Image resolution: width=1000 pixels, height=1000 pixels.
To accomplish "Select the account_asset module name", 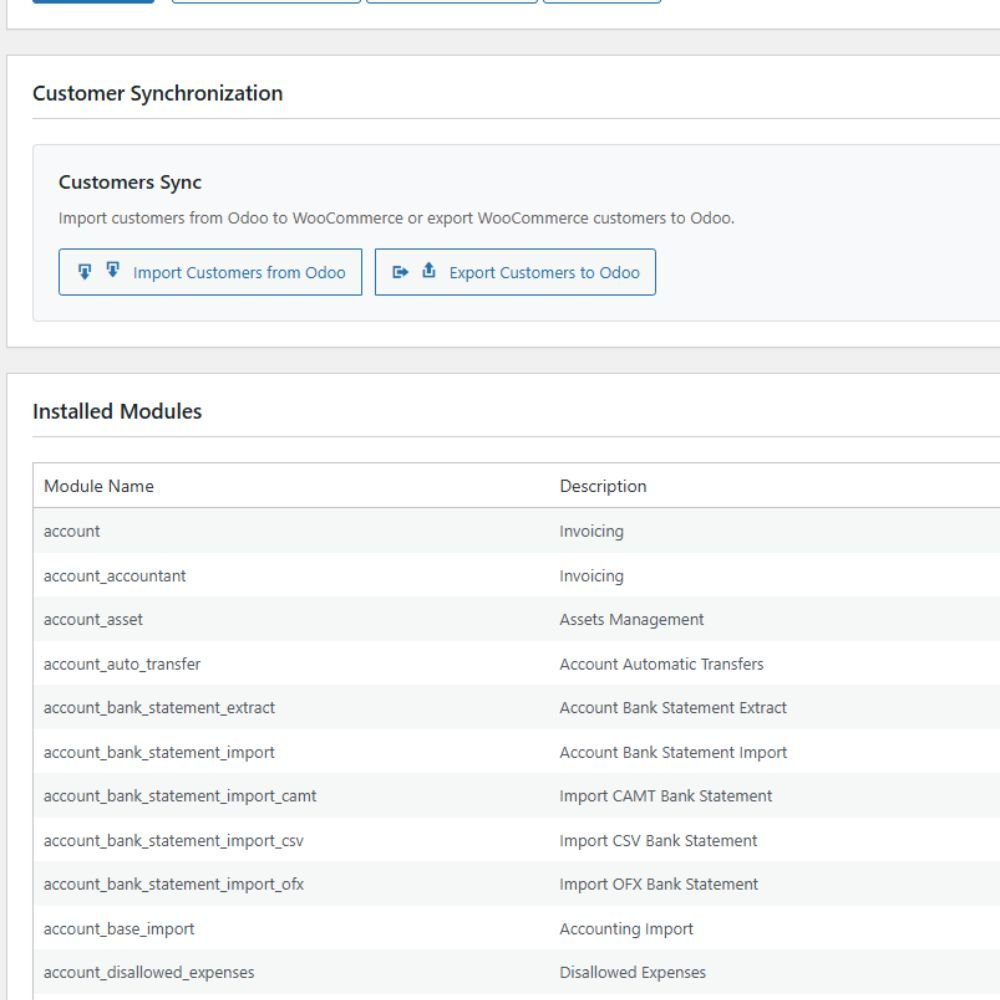I will (x=93, y=620).
